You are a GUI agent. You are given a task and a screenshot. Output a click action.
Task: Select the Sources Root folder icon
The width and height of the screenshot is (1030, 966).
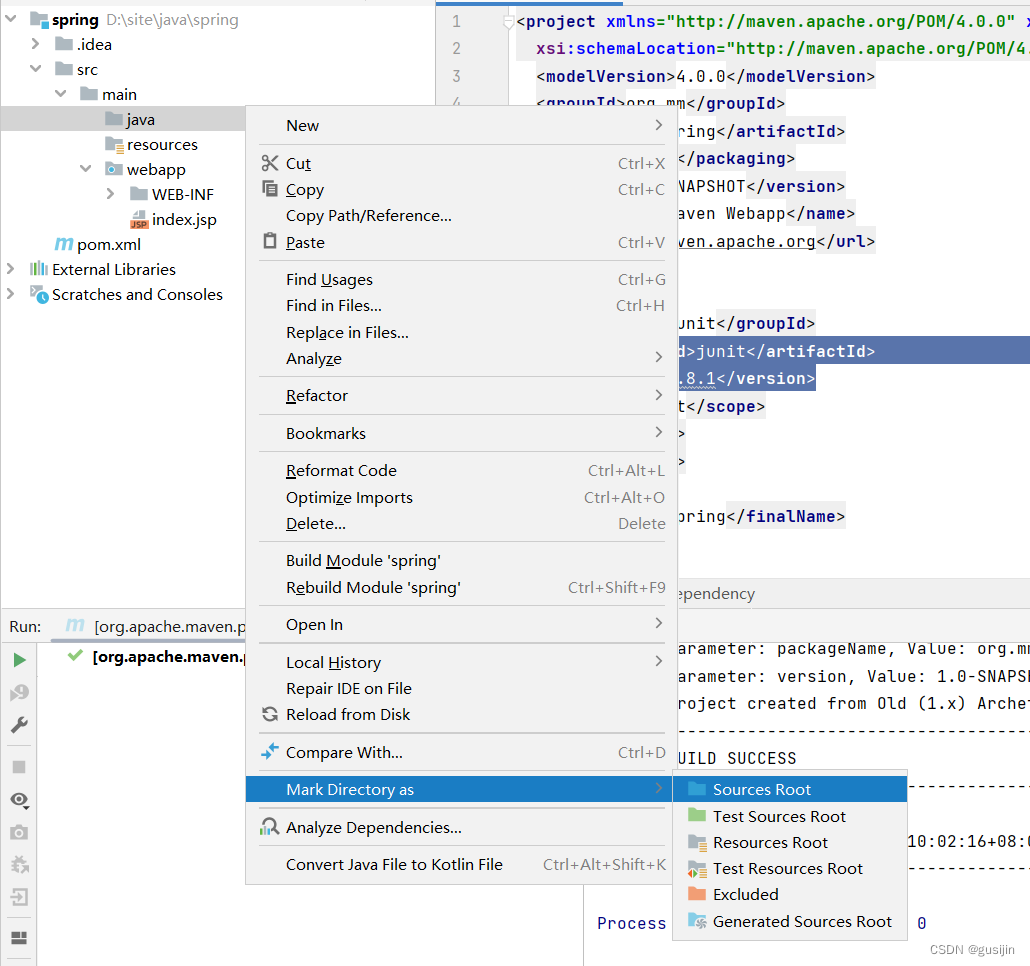(696, 789)
